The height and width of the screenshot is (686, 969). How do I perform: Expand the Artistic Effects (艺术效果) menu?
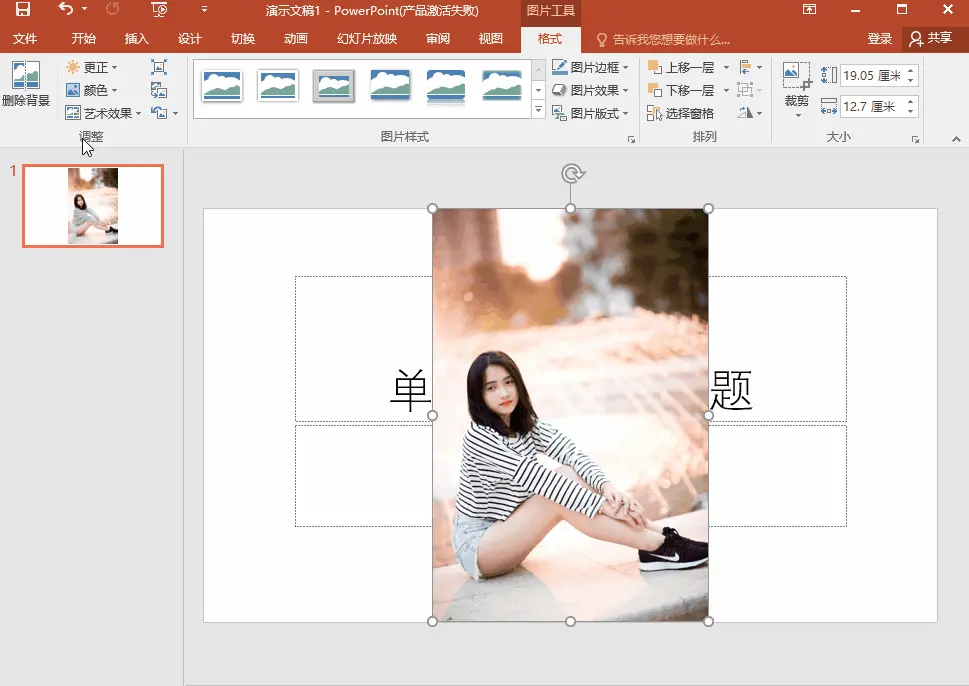pyautogui.click(x=103, y=113)
